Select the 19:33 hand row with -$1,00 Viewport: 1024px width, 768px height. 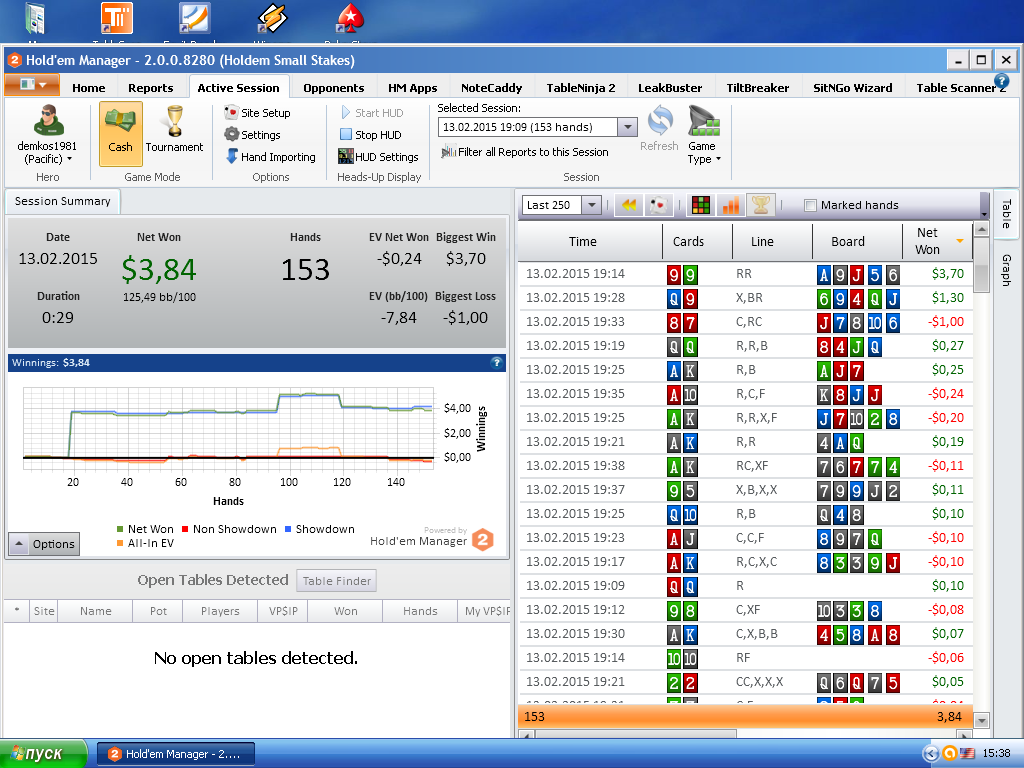click(x=745, y=322)
